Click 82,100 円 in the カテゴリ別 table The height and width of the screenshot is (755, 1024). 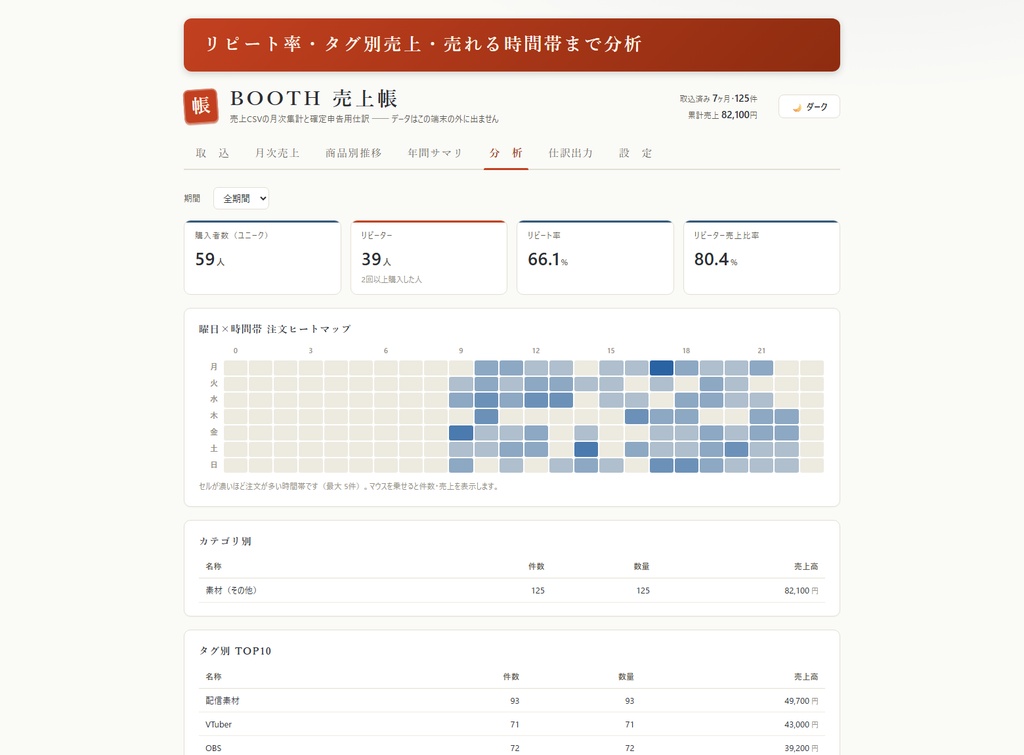click(x=801, y=590)
